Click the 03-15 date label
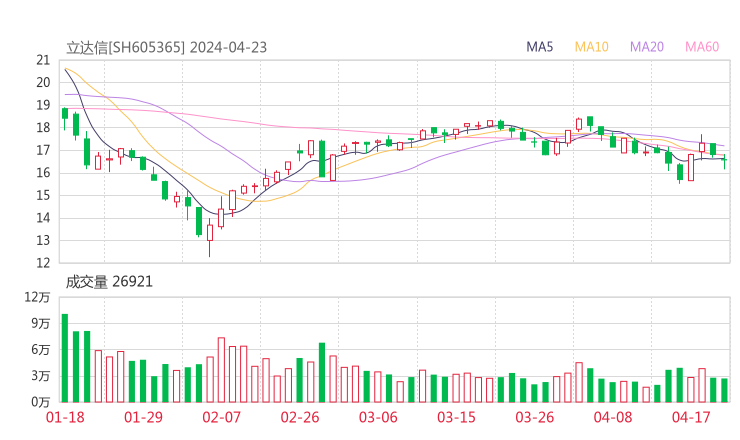 tap(456, 417)
